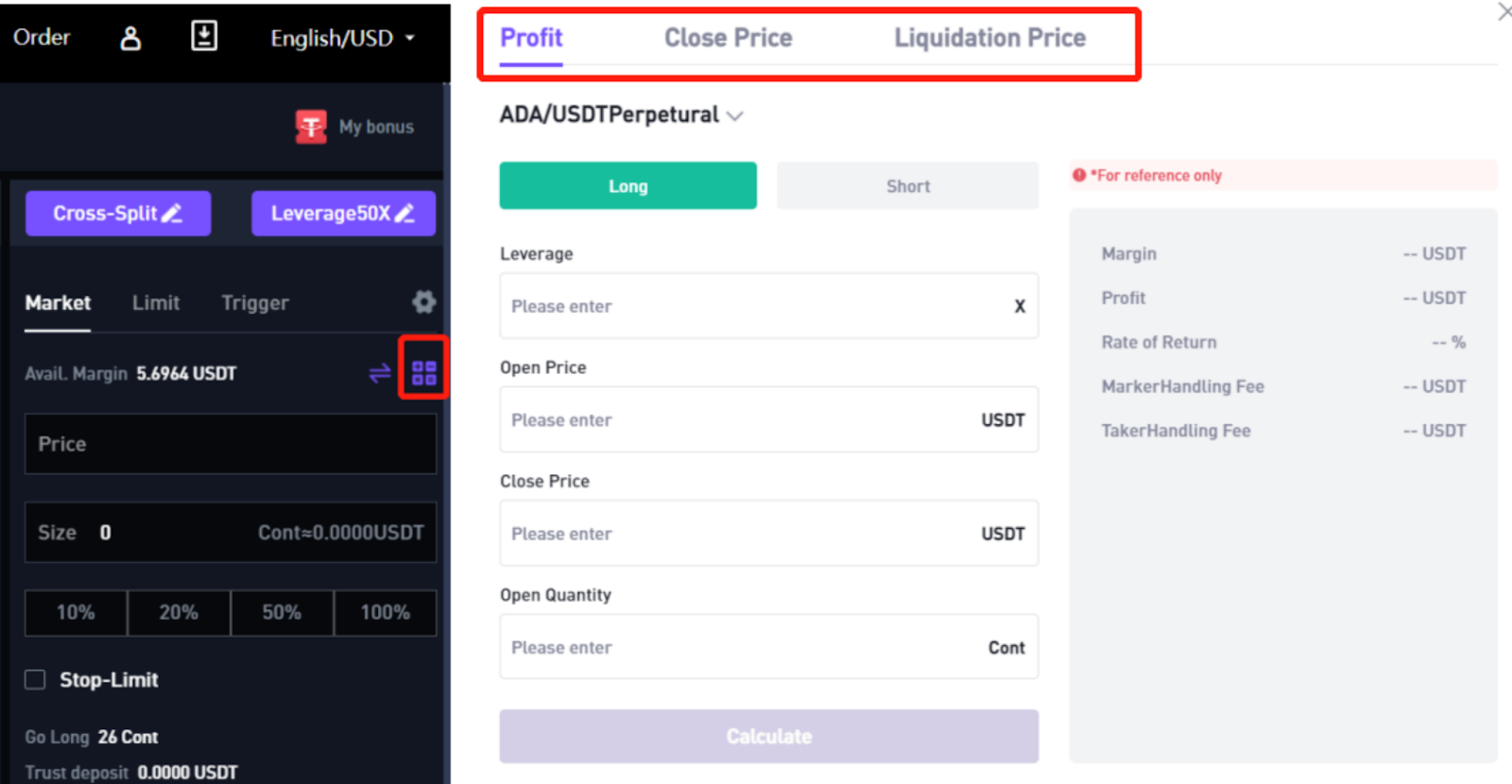This screenshot has height=784, width=1512.
Task: Expand the English/USD language dropdown
Action: pyautogui.click(x=342, y=39)
